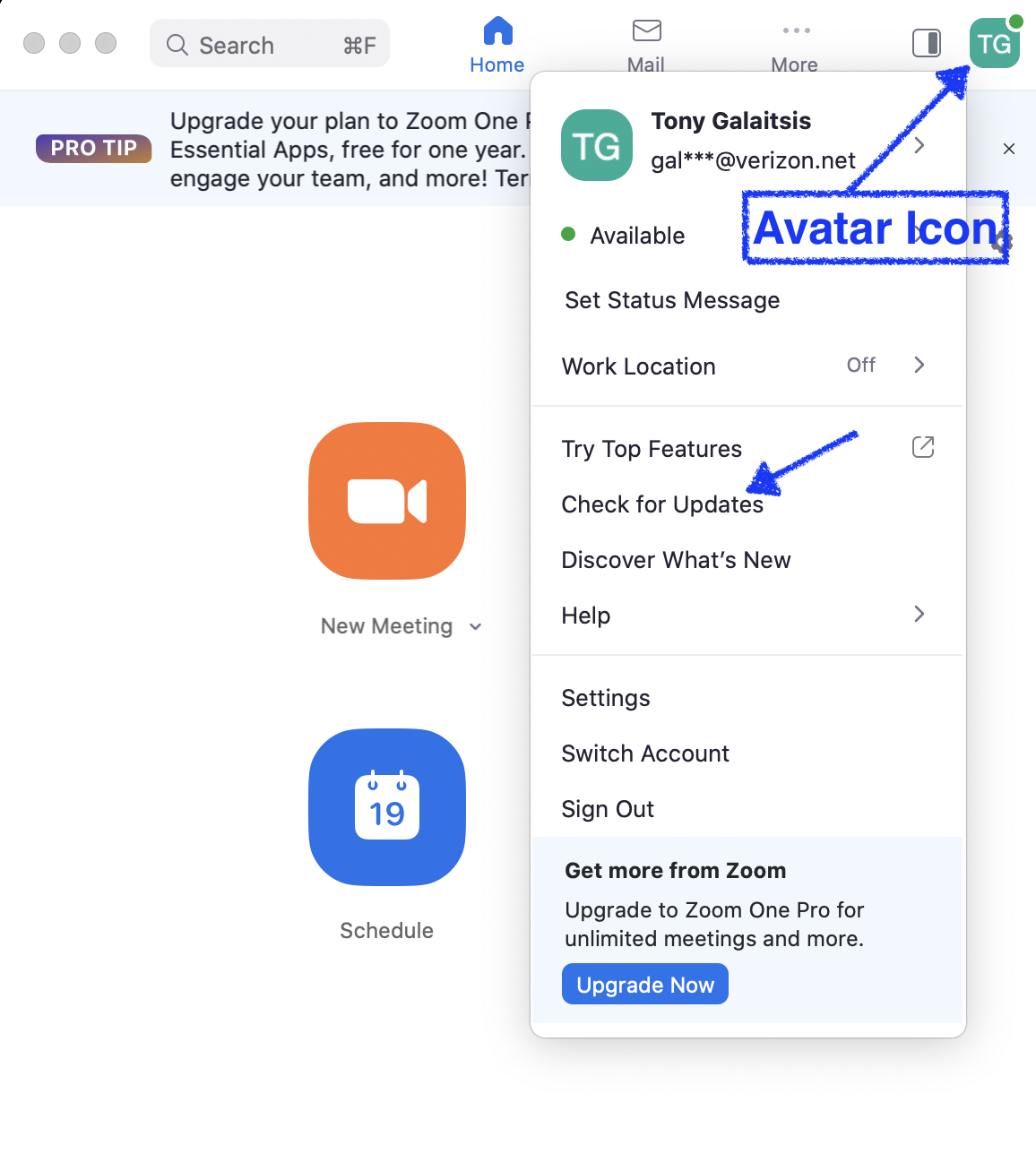Click the large TG profile picture in the menu

click(x=597, y=145)
